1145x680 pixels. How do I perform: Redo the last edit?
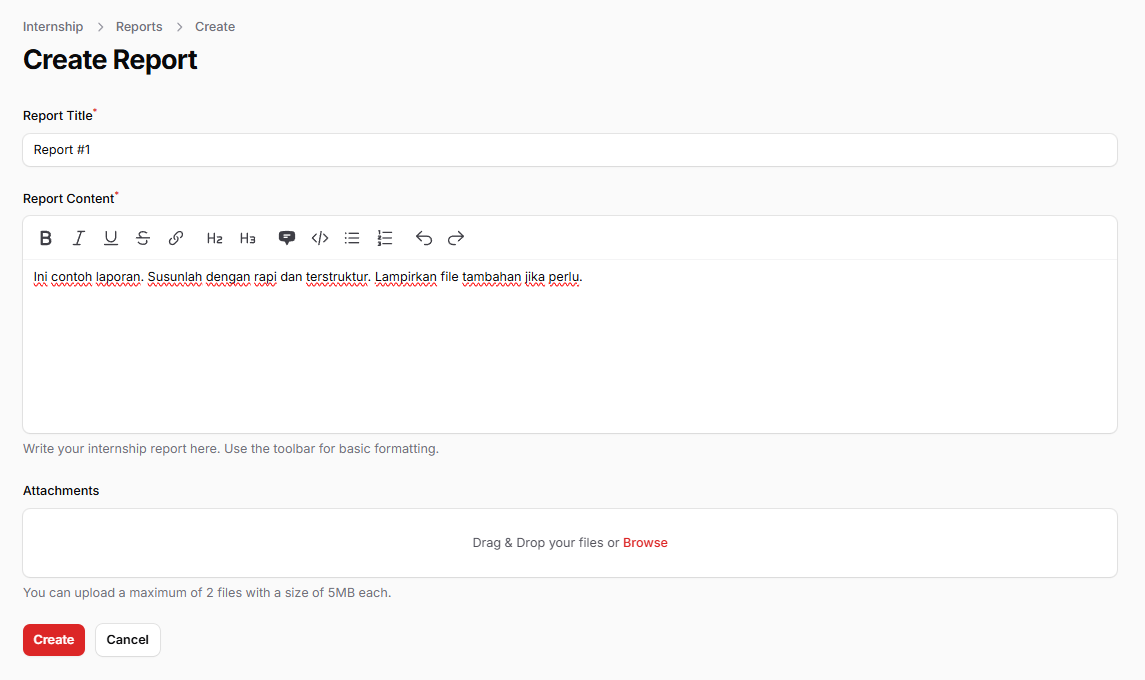[x=456, y=238]
